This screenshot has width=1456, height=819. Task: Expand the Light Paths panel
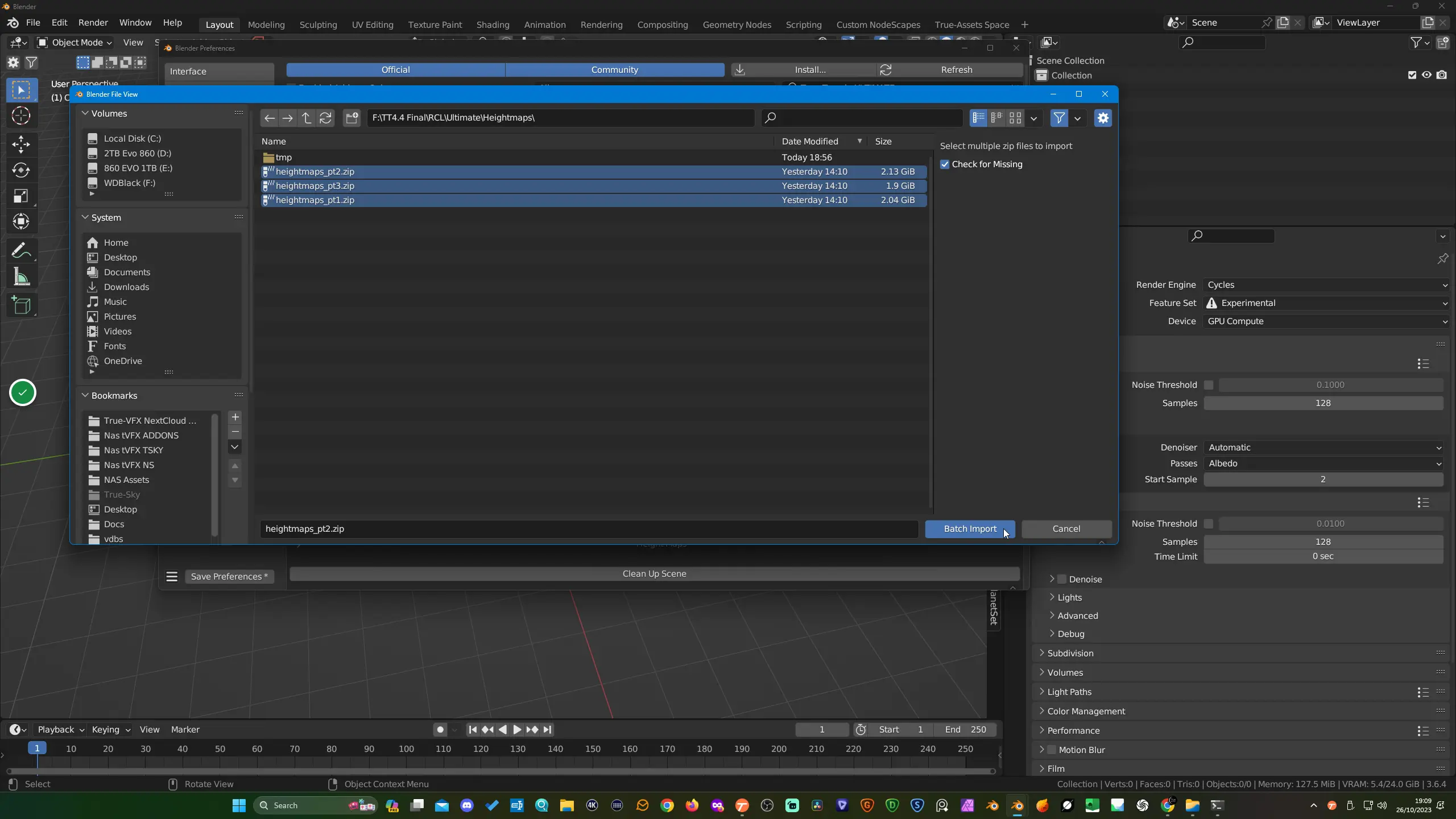coord(1069,692)
